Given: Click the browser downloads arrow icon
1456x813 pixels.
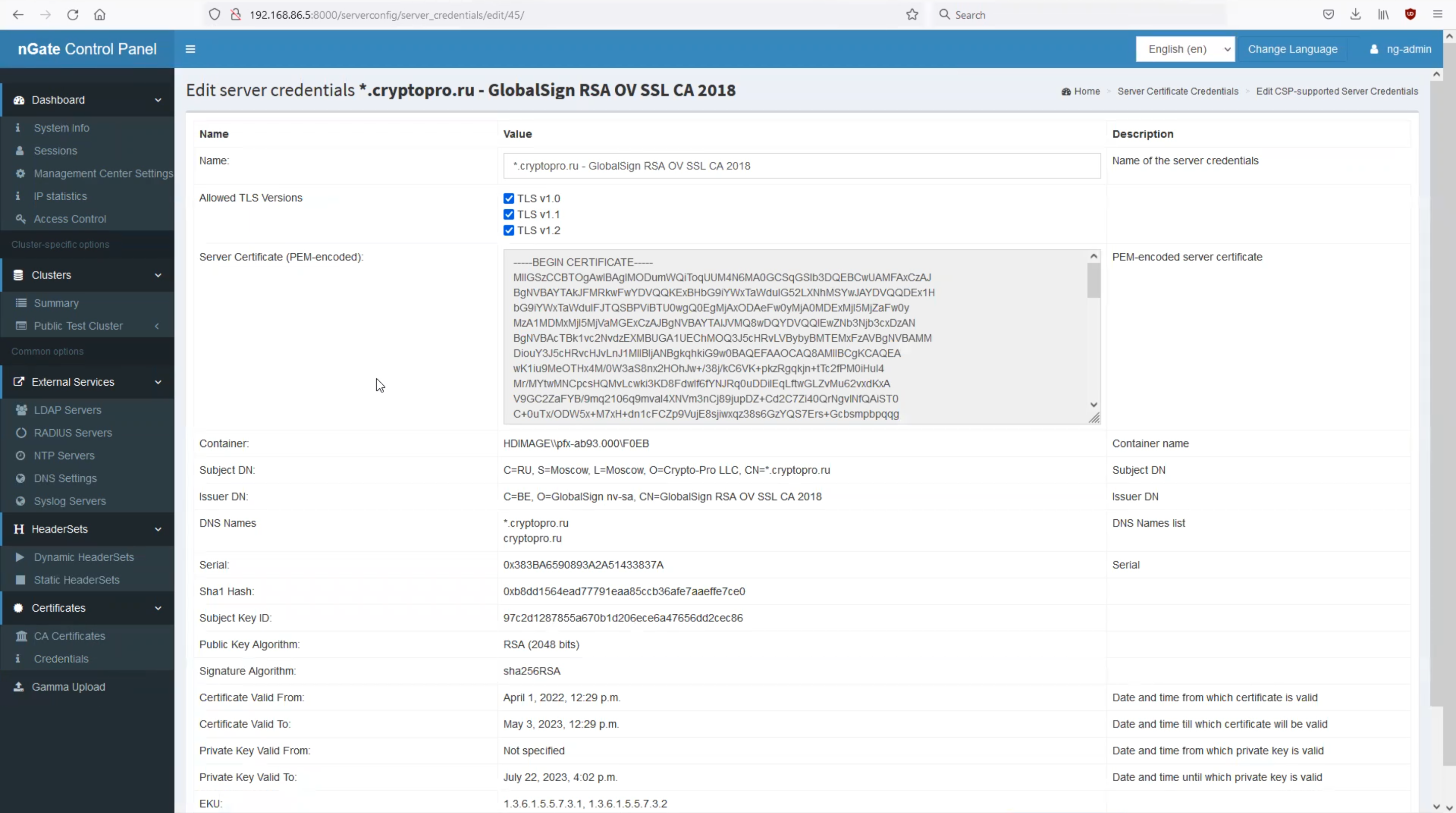Looking at the screenshot, I should (x=1355, y=15).
